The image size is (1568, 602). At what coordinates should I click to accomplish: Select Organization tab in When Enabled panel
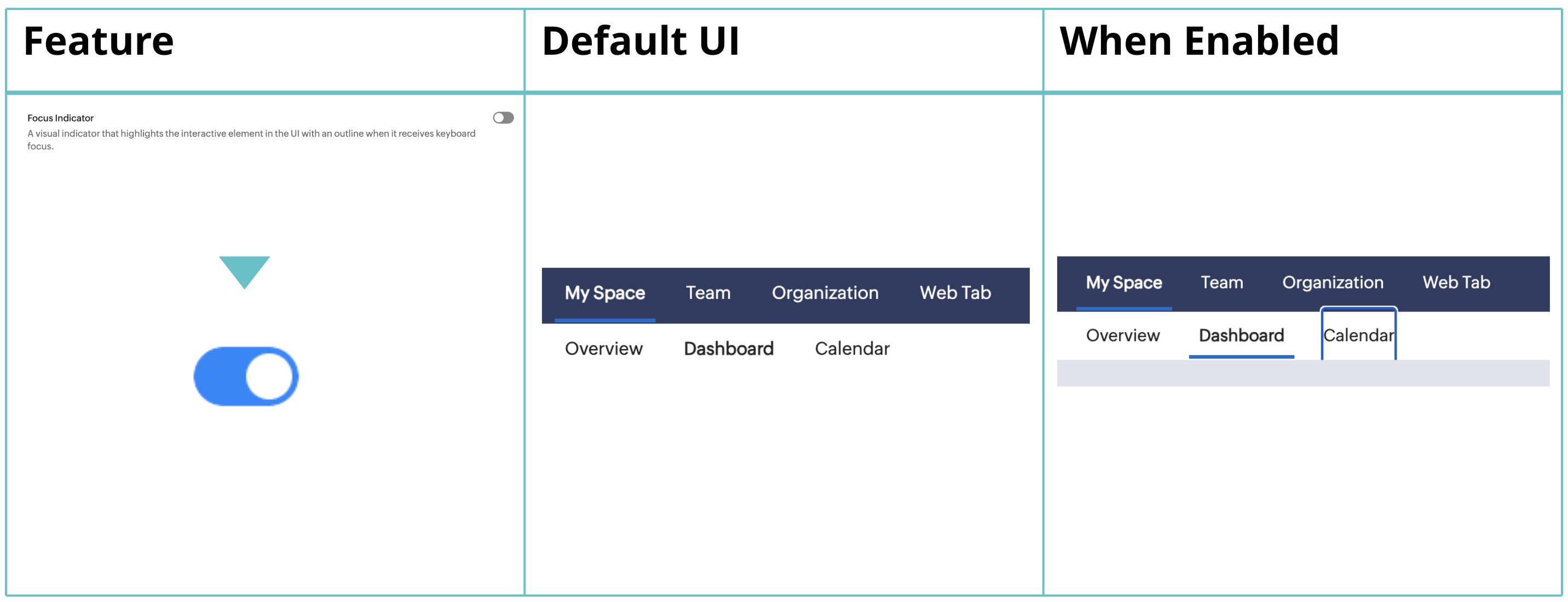point(1333,282)
